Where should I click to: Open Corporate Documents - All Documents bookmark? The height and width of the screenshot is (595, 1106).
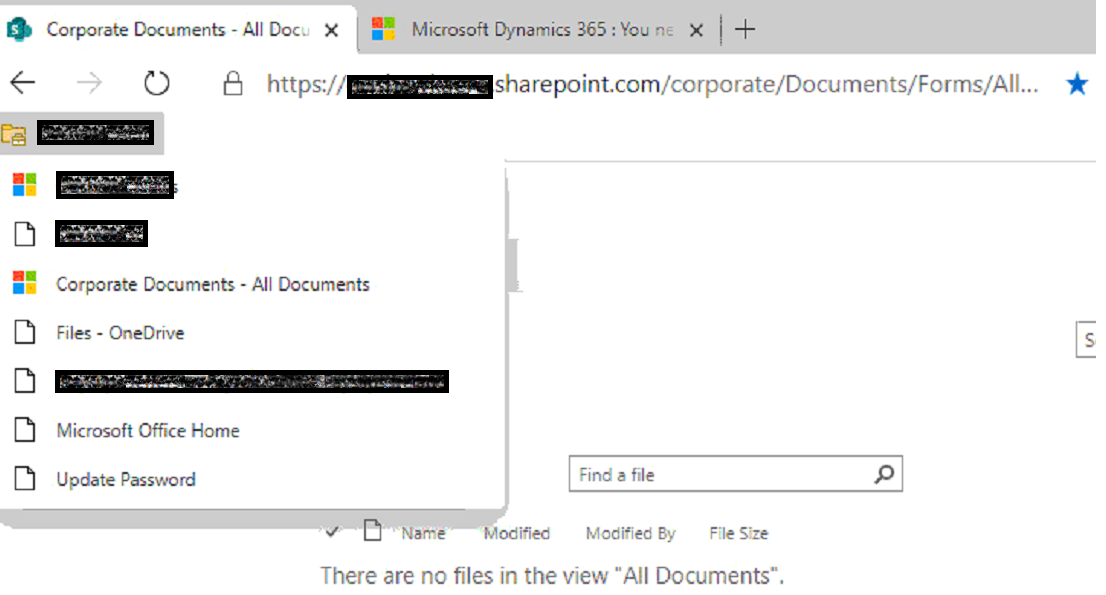click(x=212, y=284)
